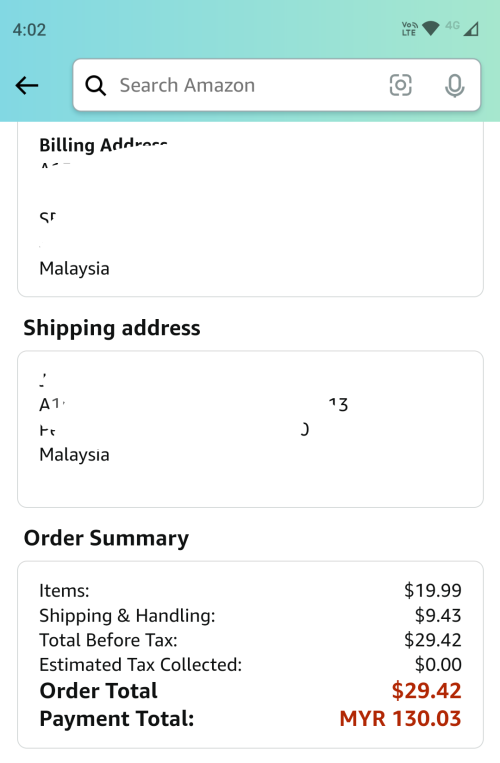The height and width of the screenshot is (763, 500).
Task: Open camera scan search icon
Action: point(401,85)
